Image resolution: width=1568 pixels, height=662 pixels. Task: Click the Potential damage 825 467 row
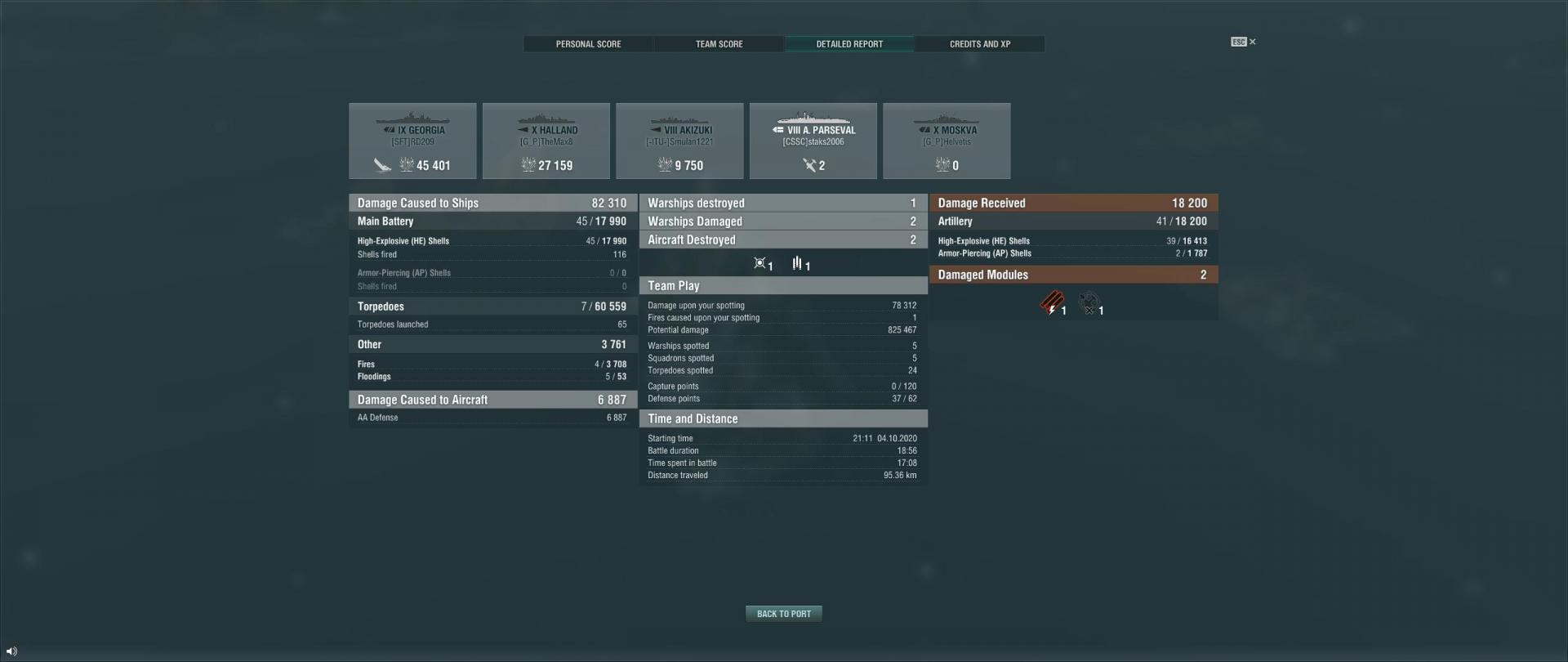782,330
